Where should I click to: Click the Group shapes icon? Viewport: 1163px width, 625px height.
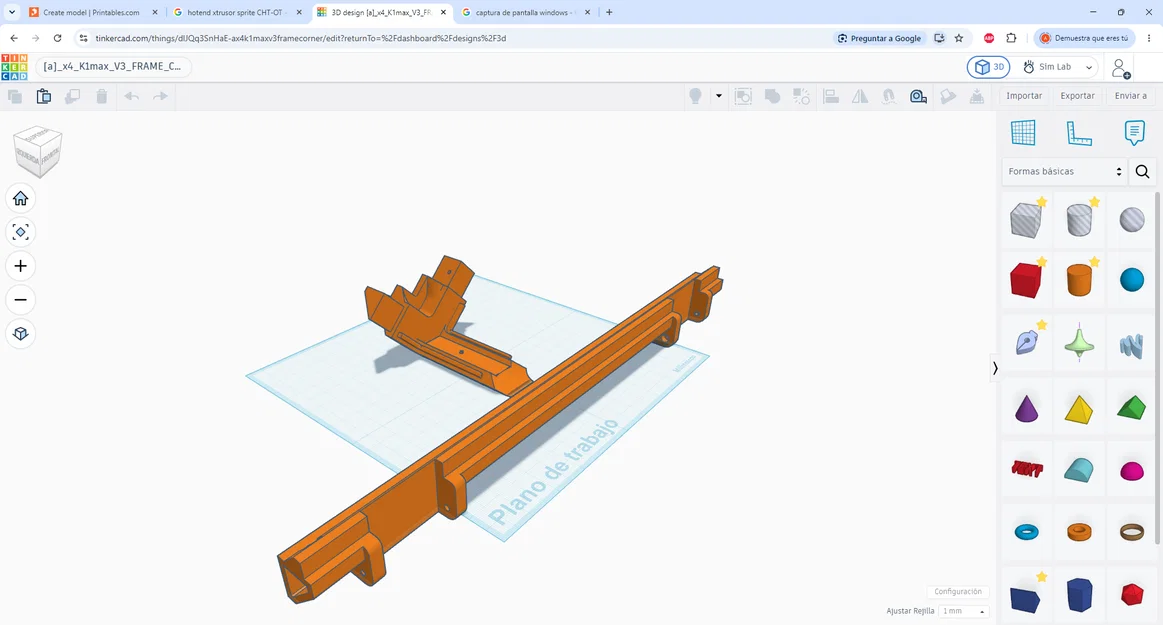click(x=772, y=96)
